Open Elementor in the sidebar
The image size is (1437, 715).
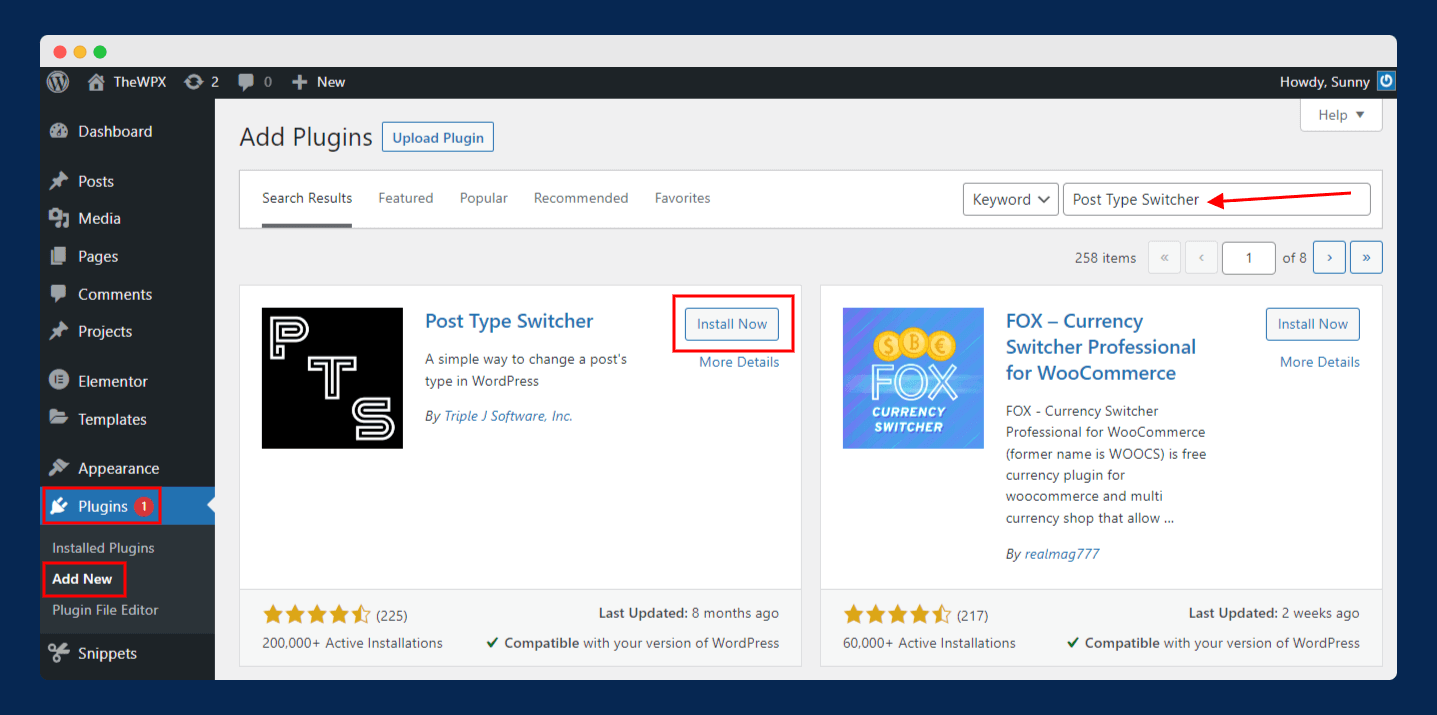coord(112,381)
